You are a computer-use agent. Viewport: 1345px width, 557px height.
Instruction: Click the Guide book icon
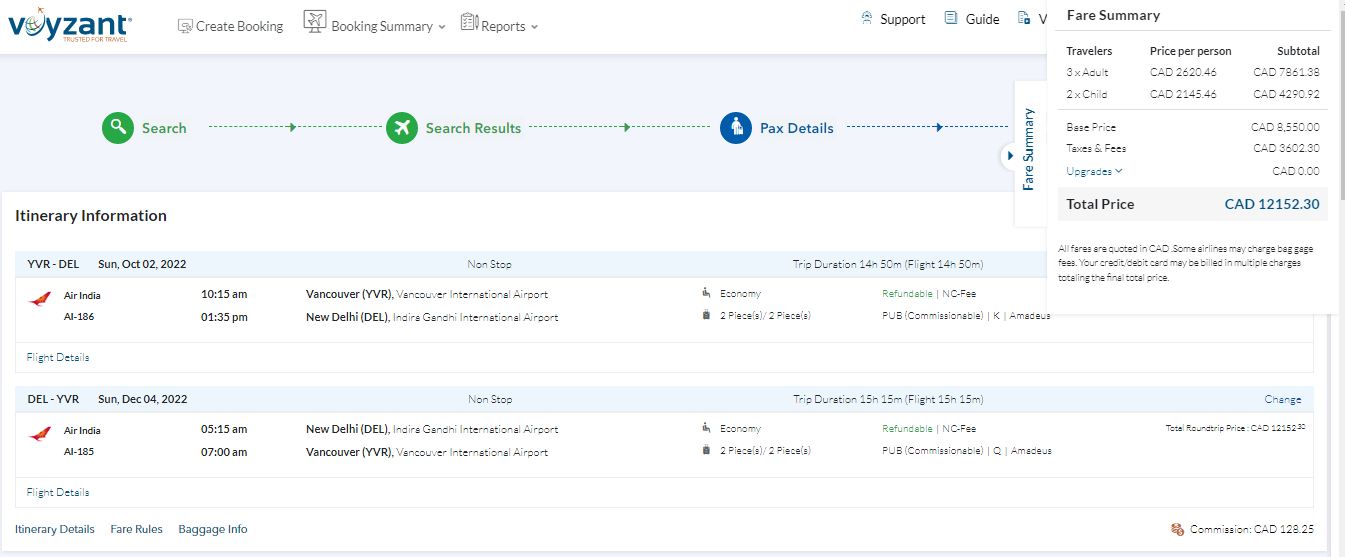(x=951, y=18)
